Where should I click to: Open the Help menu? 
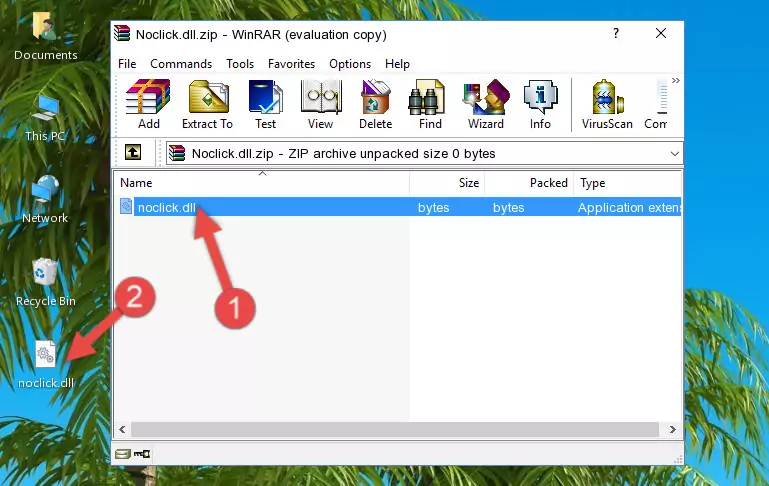tap(397, 64)
